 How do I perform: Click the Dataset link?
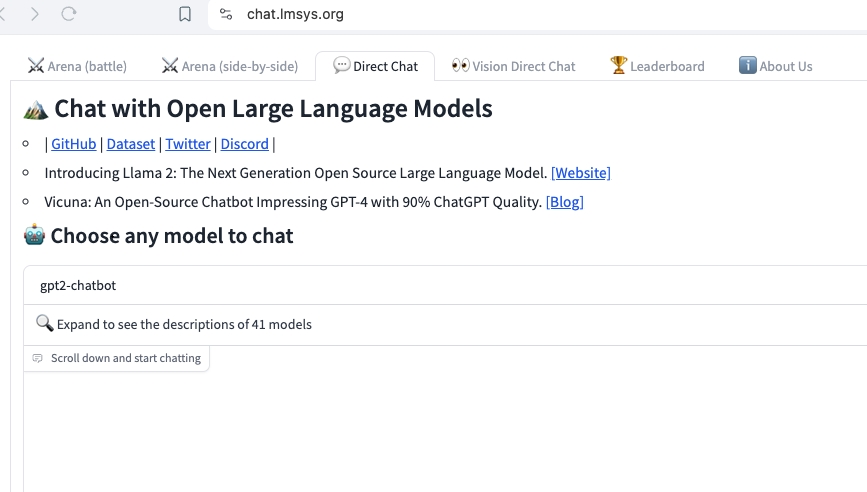131,144
